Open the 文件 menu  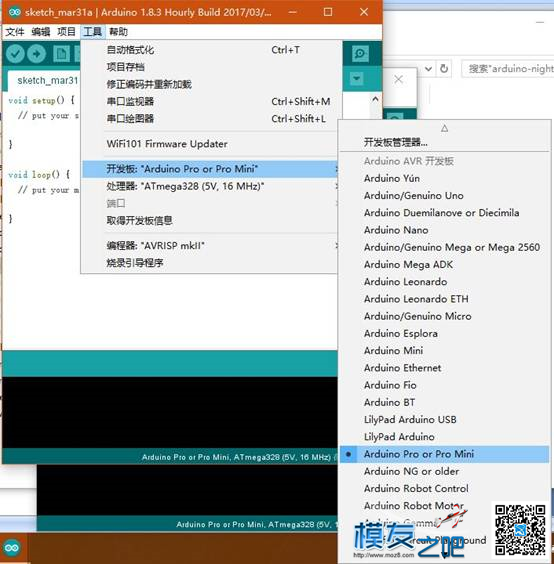coord(15,32)
